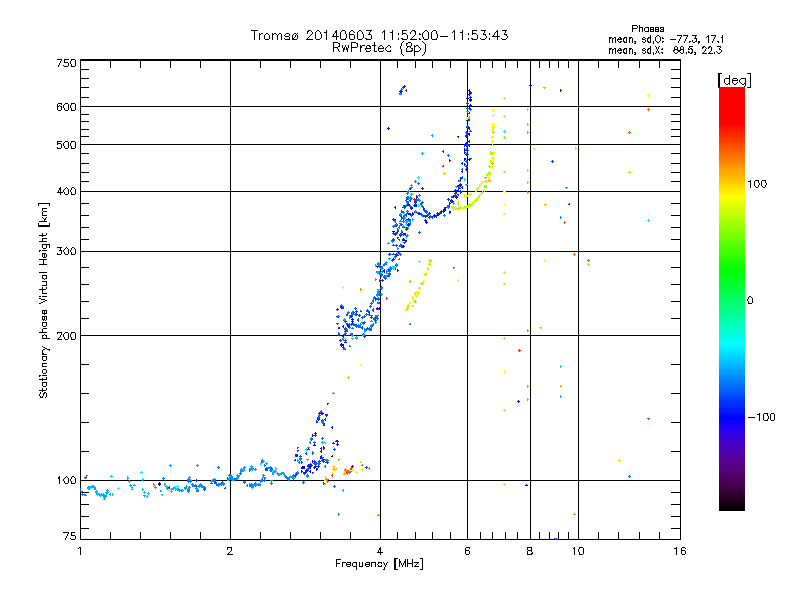The image size is (800, 600).
Task: Click y-axis tick label '200'
Action: click(66, 336)
